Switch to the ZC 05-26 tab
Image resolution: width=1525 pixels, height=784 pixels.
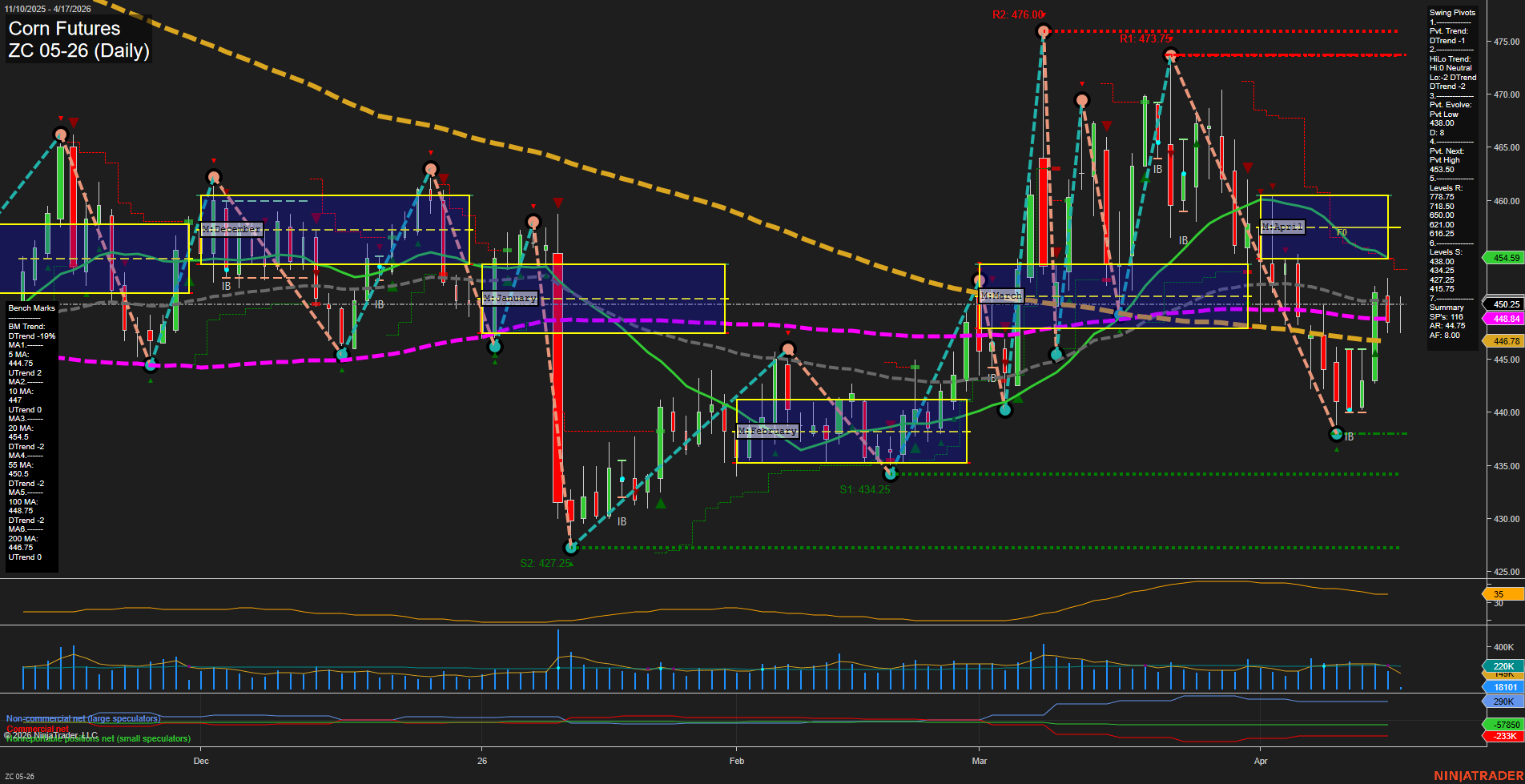point(18,775)
